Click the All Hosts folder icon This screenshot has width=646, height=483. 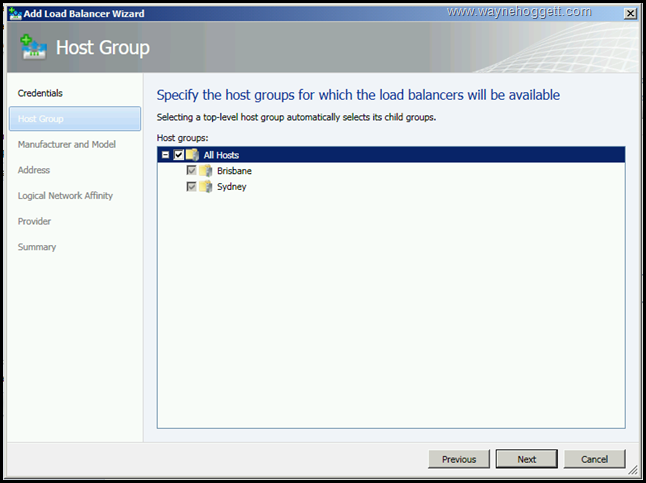tap(192, 155)
